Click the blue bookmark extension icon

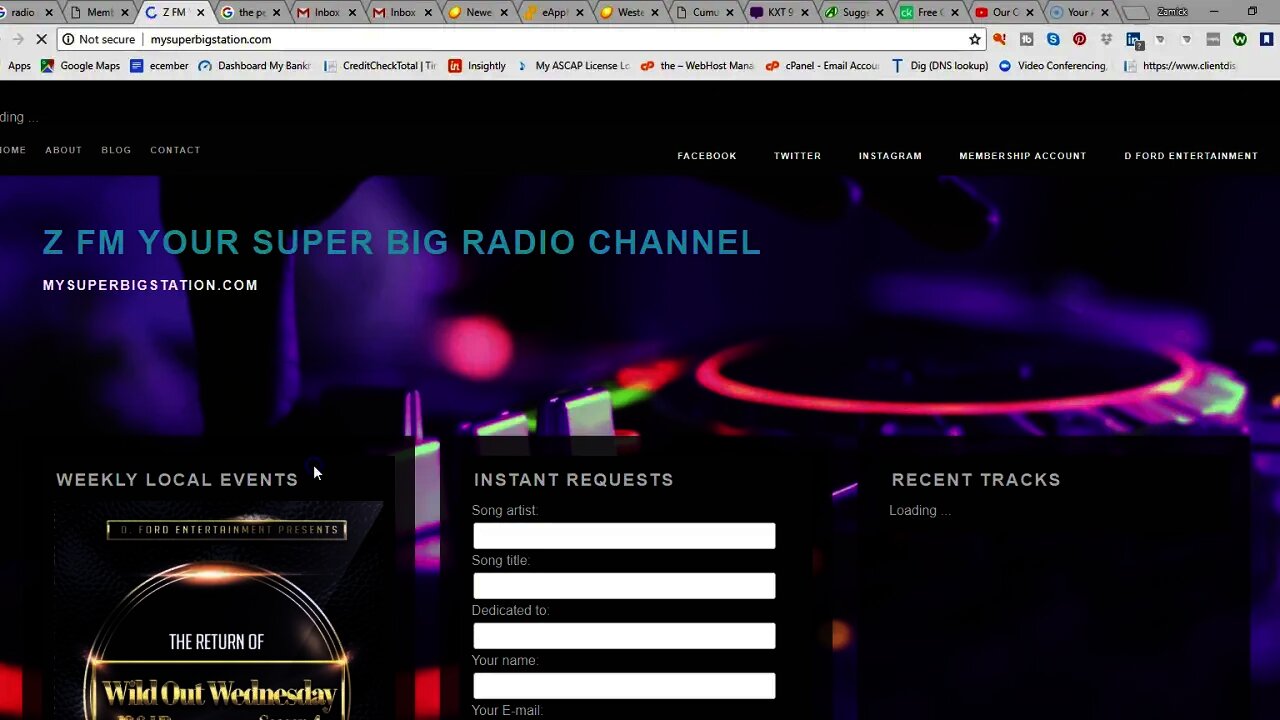pos(1266,39)
